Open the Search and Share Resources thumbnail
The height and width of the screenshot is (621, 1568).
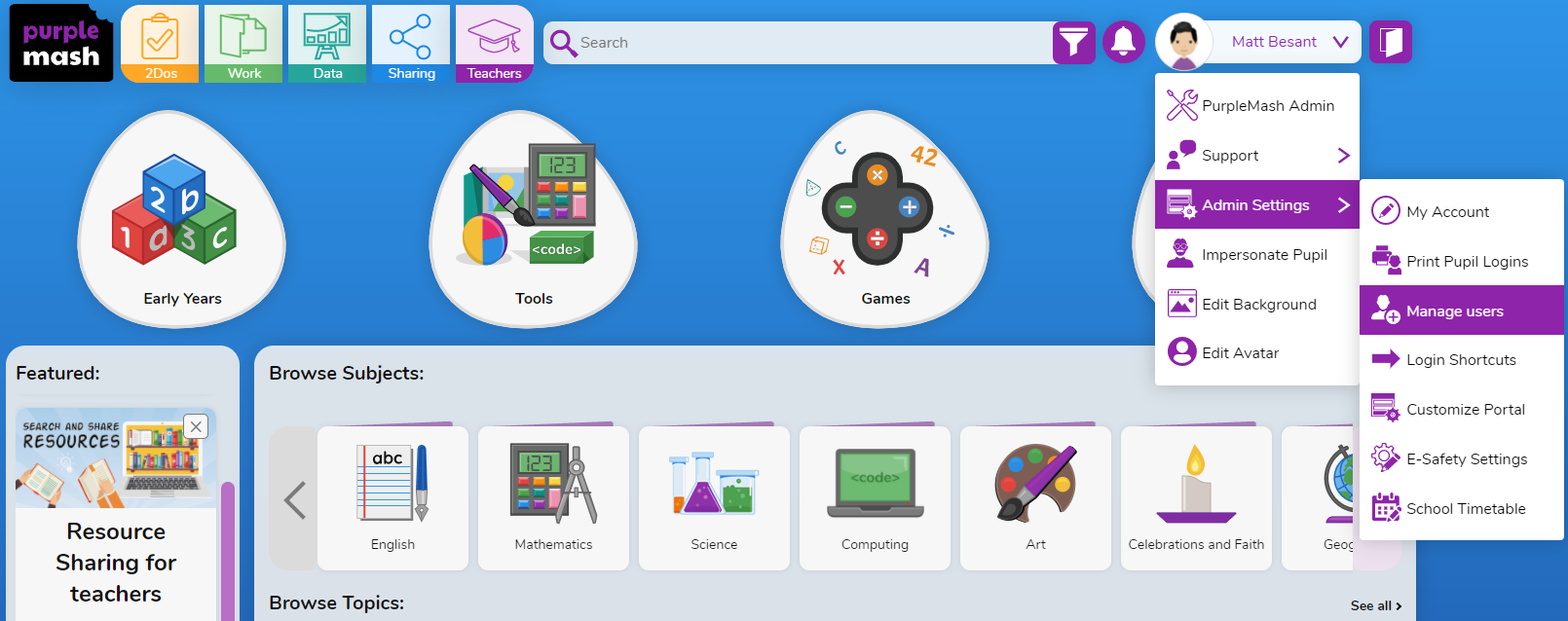[116, 457]
